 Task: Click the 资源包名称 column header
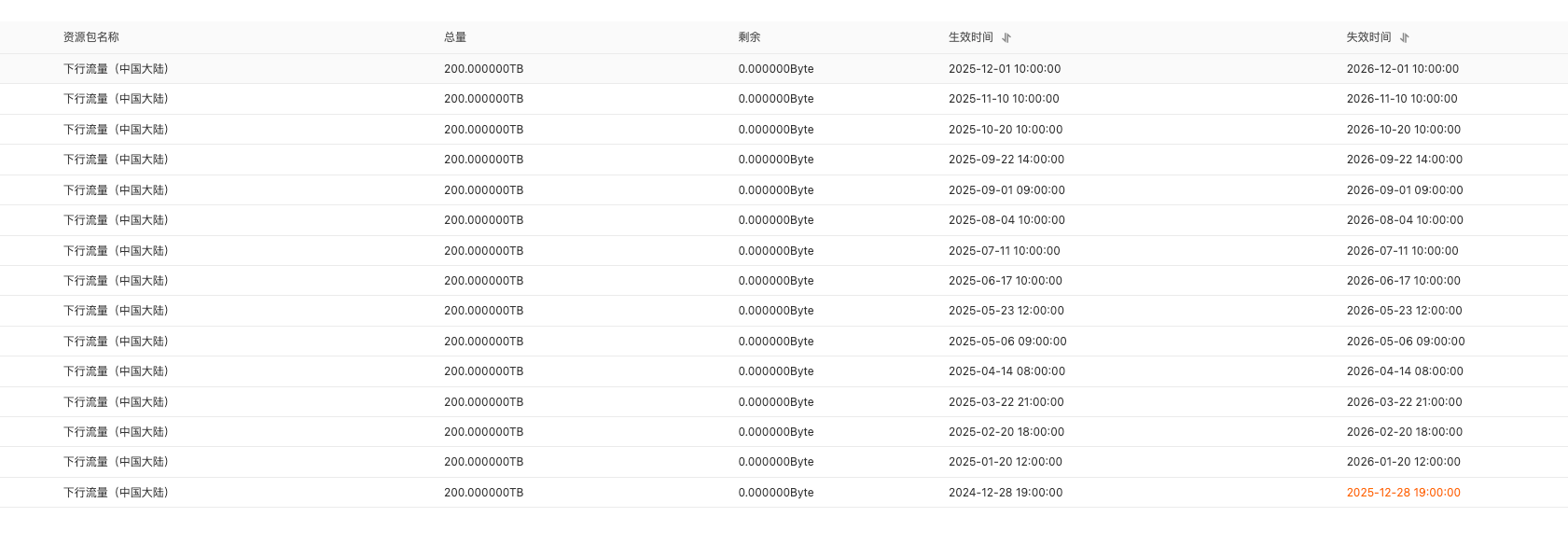(x=91, y=37)
